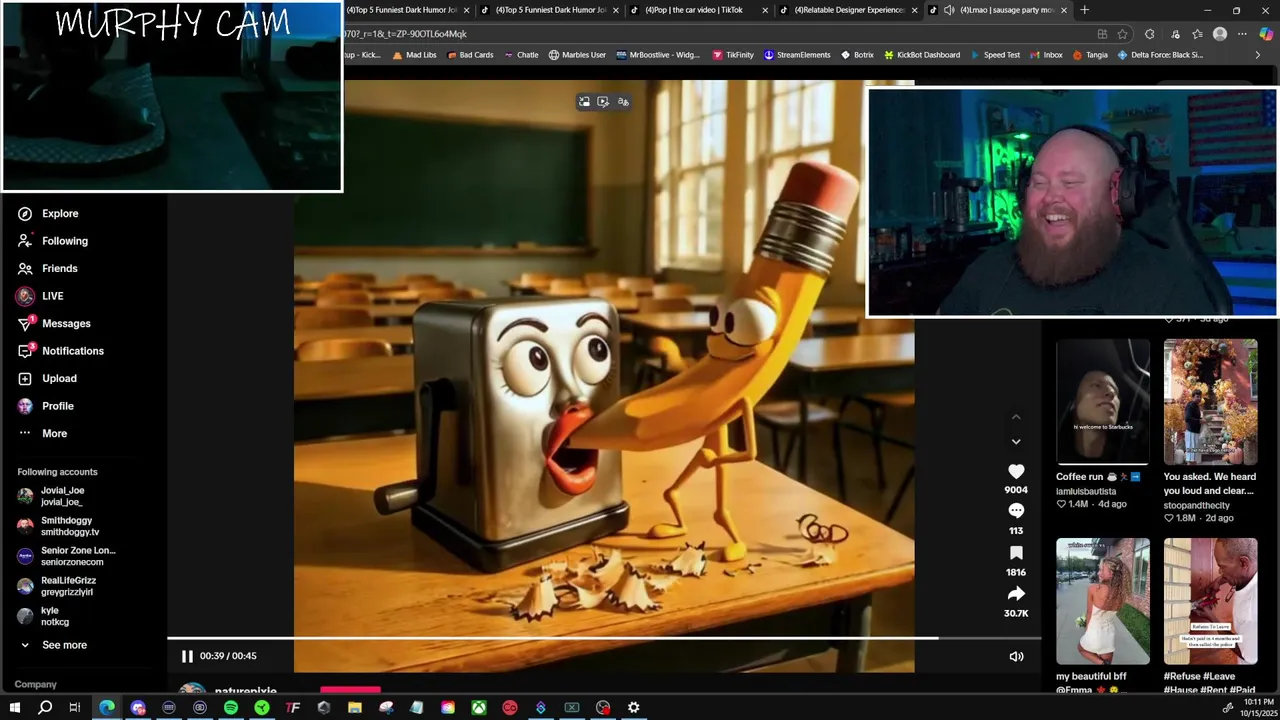The width and height of the screenshot is (1280, 720).
Task: Mute the audio-playing tab via speaker icon
Action: pyautogui.click(x=949, y=10)
